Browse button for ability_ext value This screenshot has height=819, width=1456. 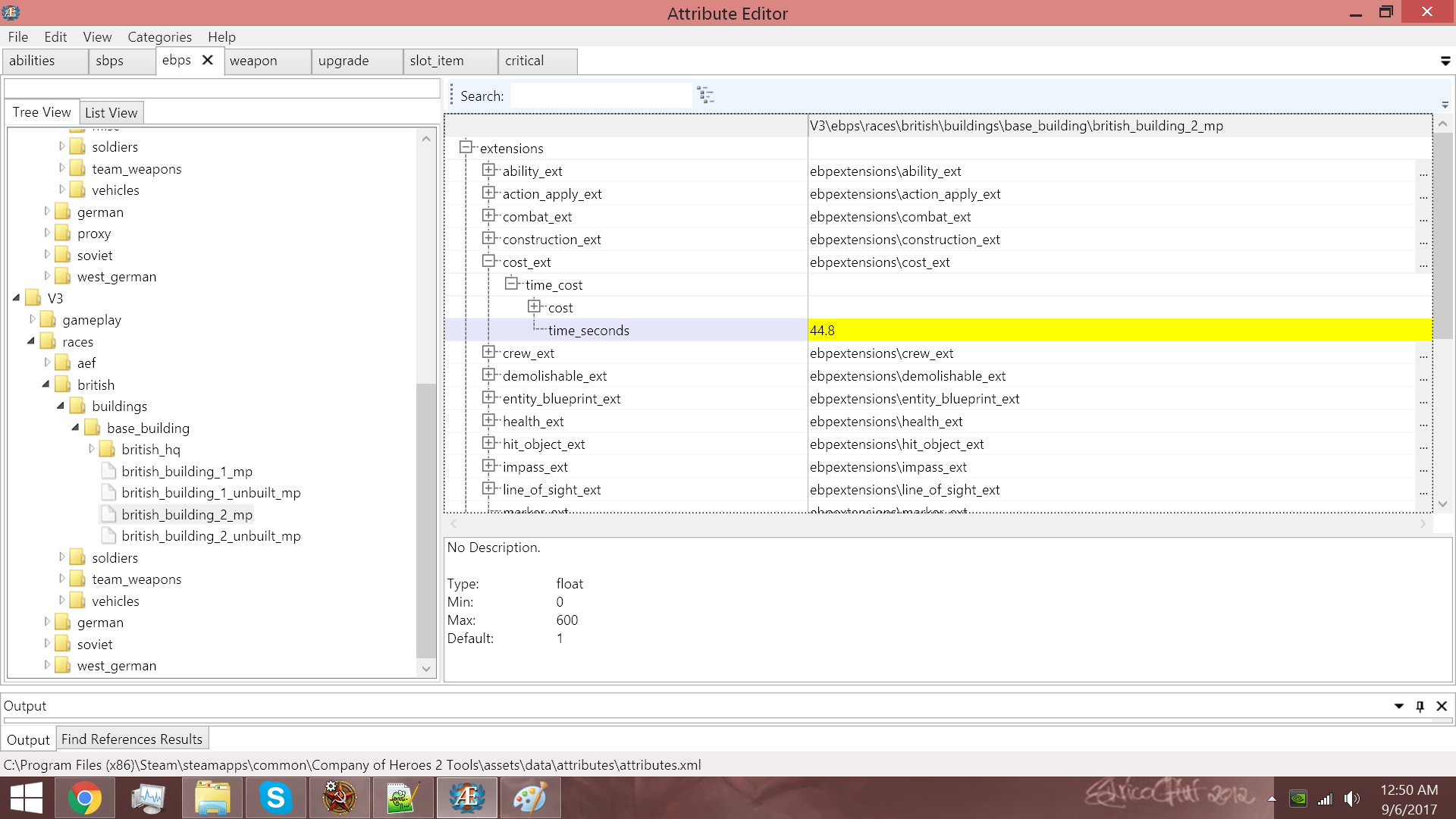(x=1423, y=171)
